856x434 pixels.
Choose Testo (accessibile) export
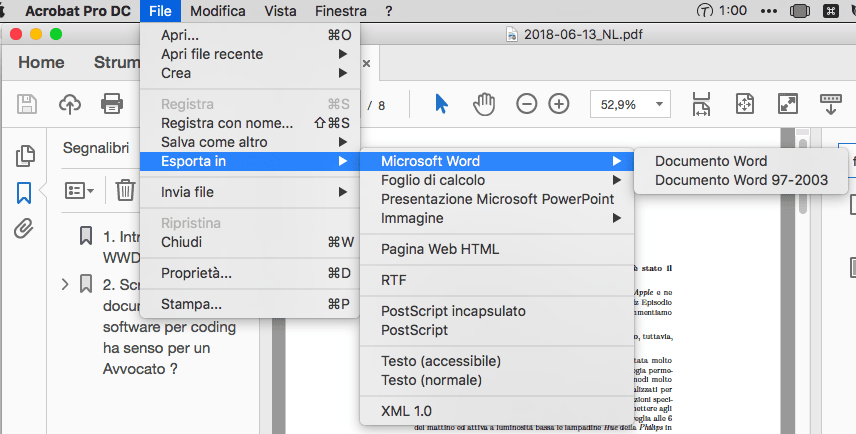pyautogui.click(x=497, y=361)
